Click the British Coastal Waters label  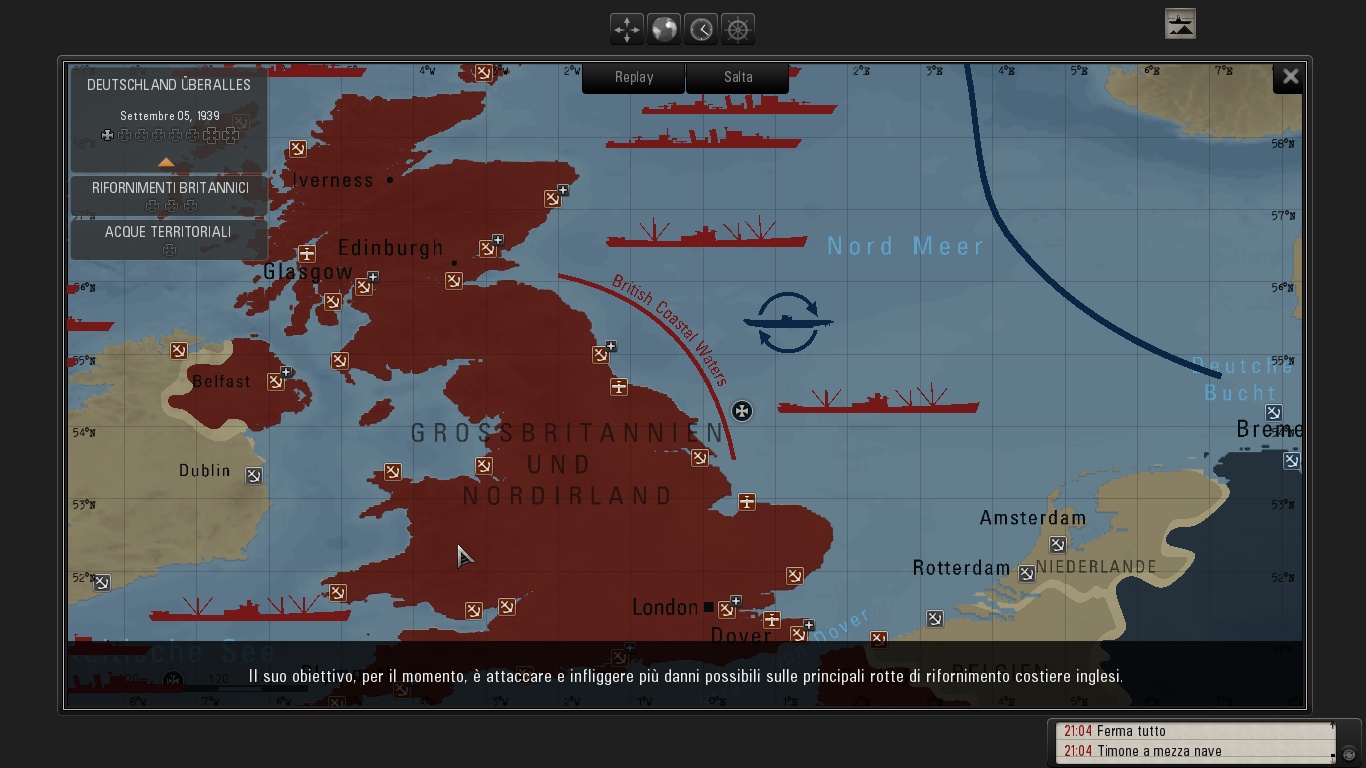[x=671, y=329]
